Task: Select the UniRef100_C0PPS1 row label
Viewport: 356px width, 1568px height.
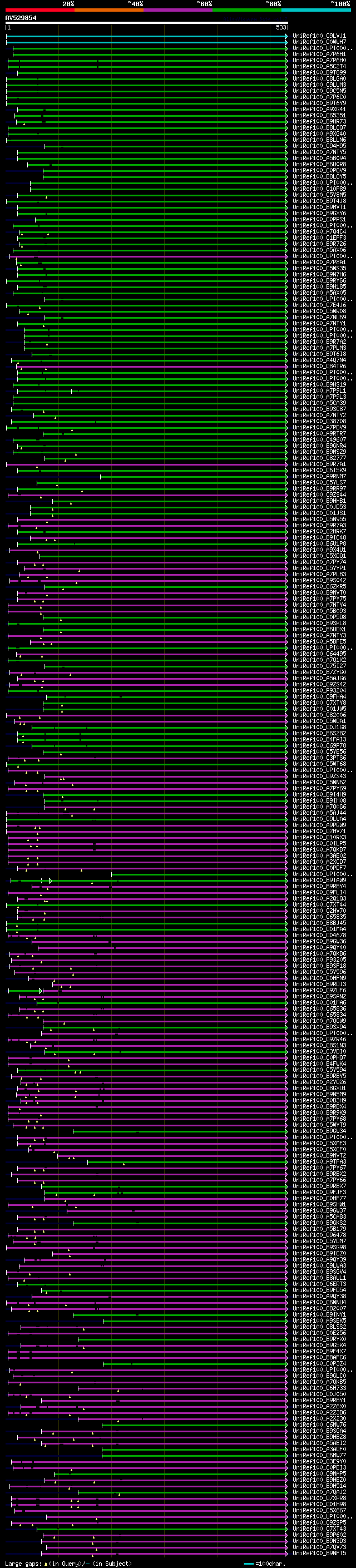Action: (x=319, y=219)
